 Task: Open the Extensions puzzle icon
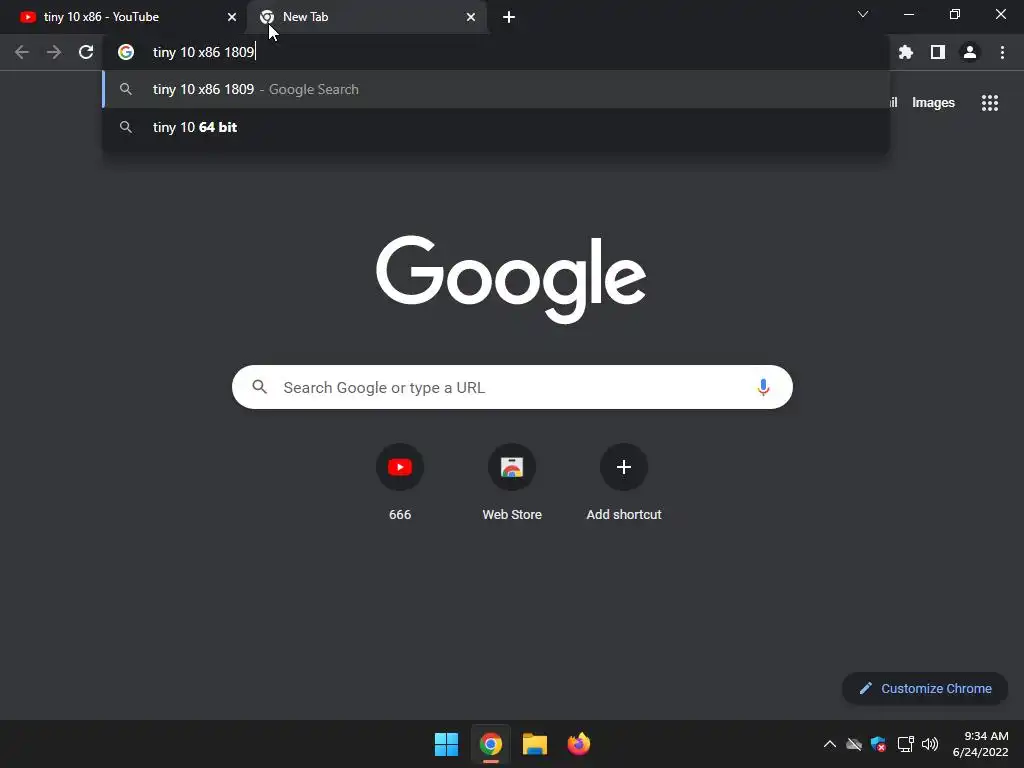(906, 52)
